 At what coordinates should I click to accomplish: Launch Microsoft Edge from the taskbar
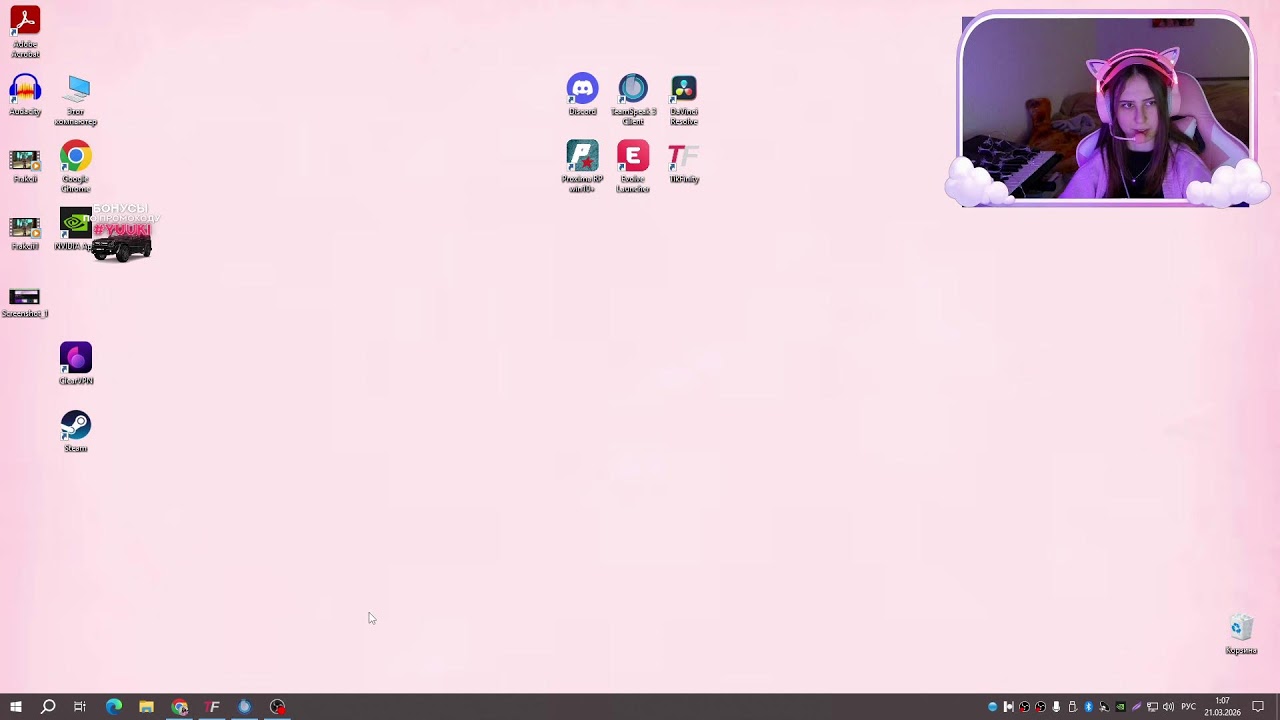pos(114,707)
